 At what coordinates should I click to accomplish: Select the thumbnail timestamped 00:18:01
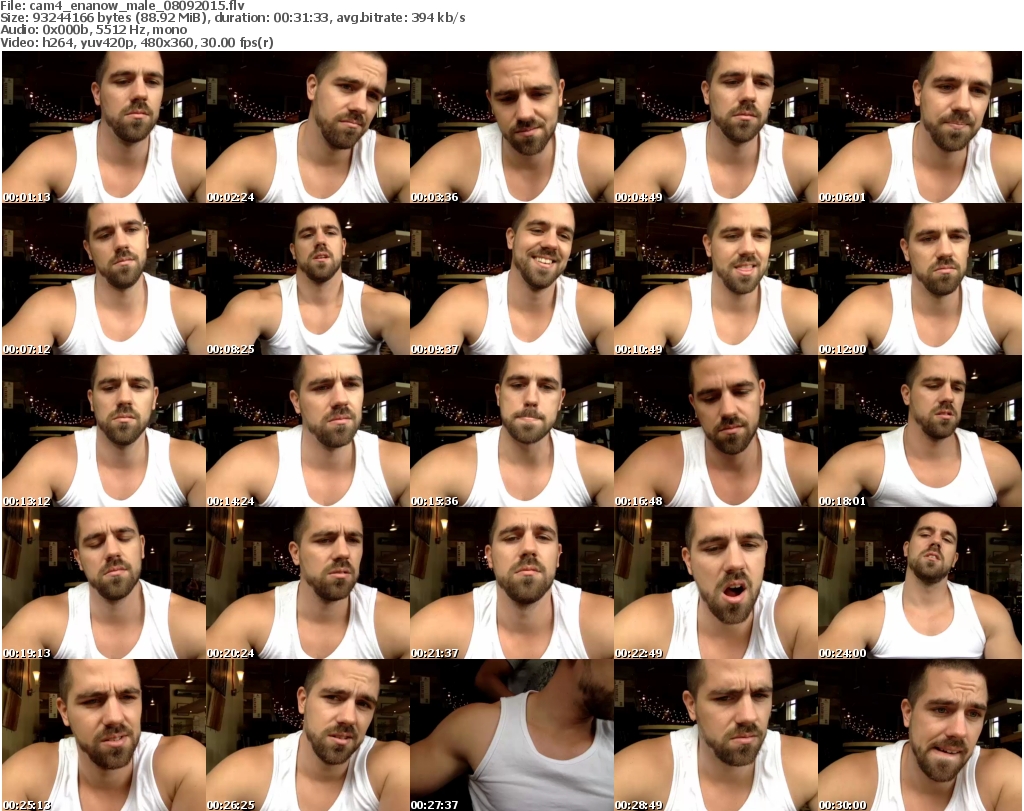[920, 431]
